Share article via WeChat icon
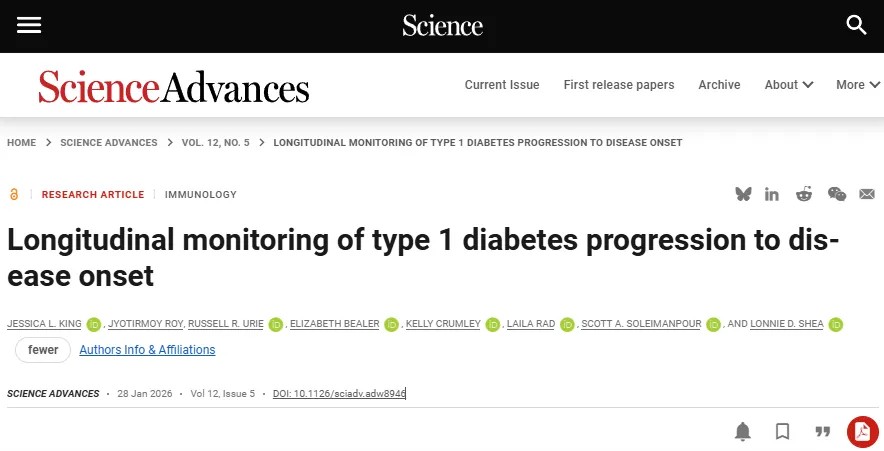 pyautogui.click(x=836, y=194)
